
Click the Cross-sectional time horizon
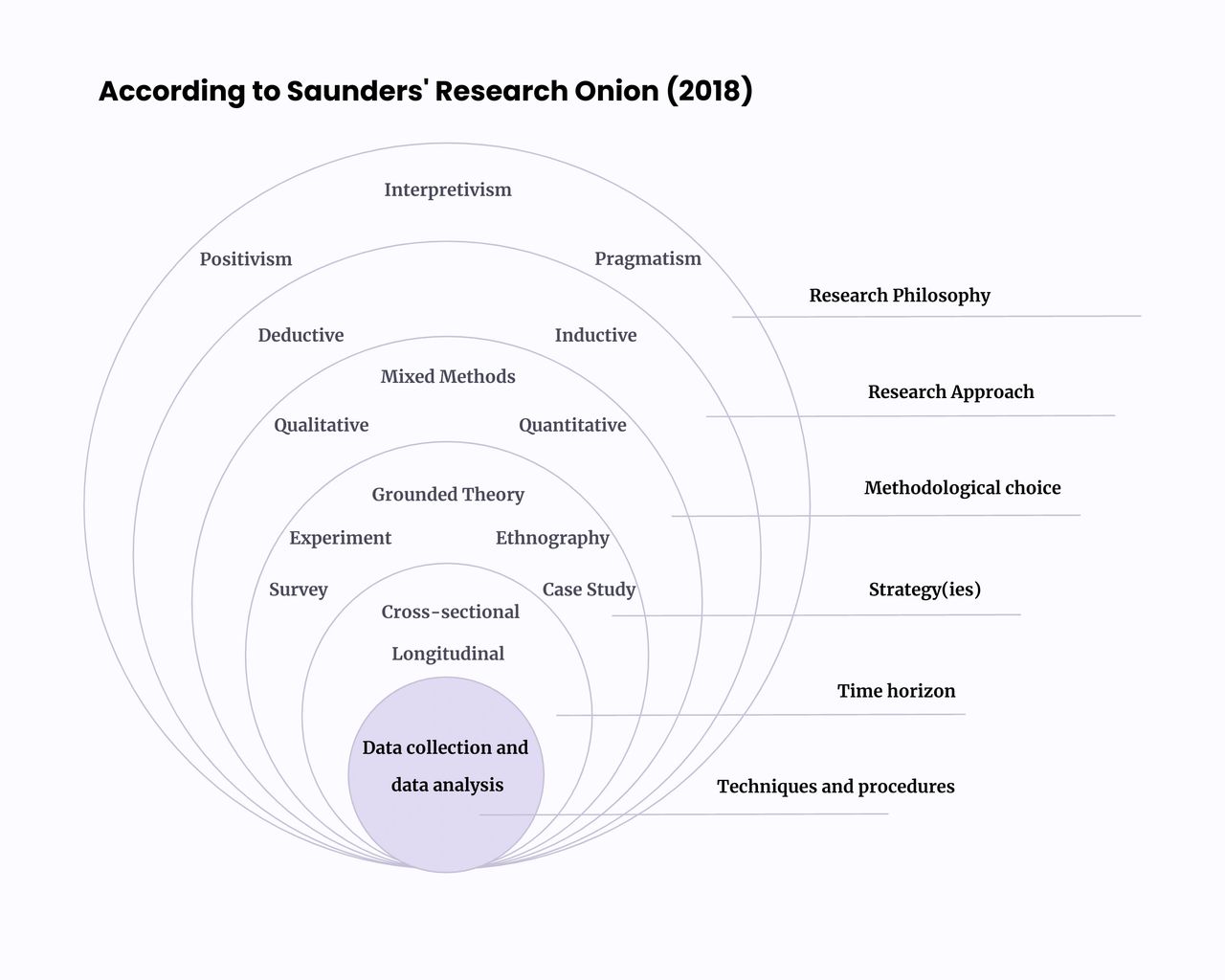450,612
